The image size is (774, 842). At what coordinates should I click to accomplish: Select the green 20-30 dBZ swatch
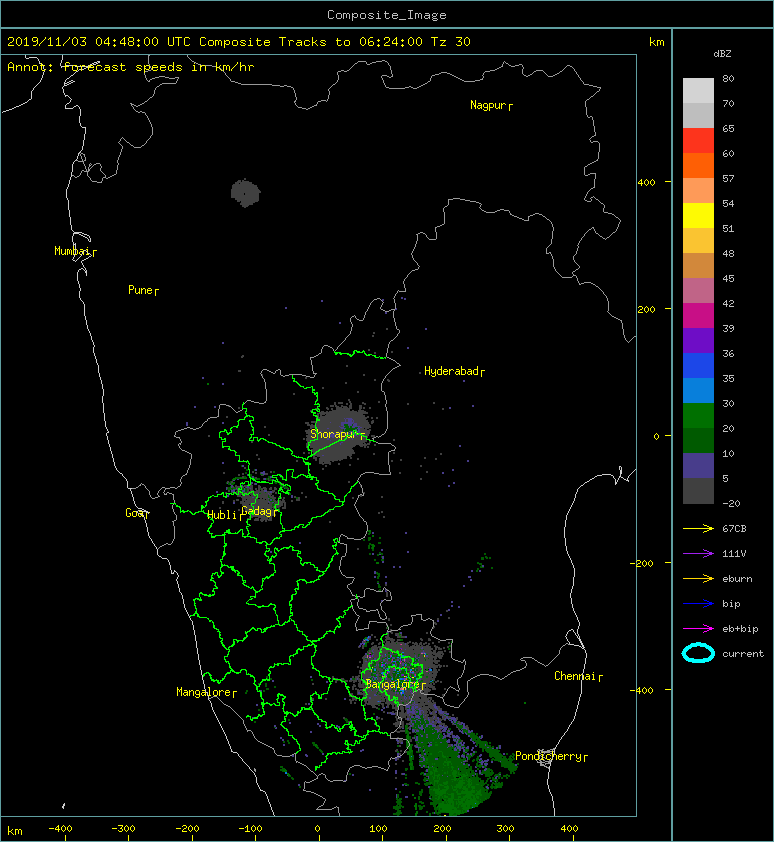click(698, 416)
